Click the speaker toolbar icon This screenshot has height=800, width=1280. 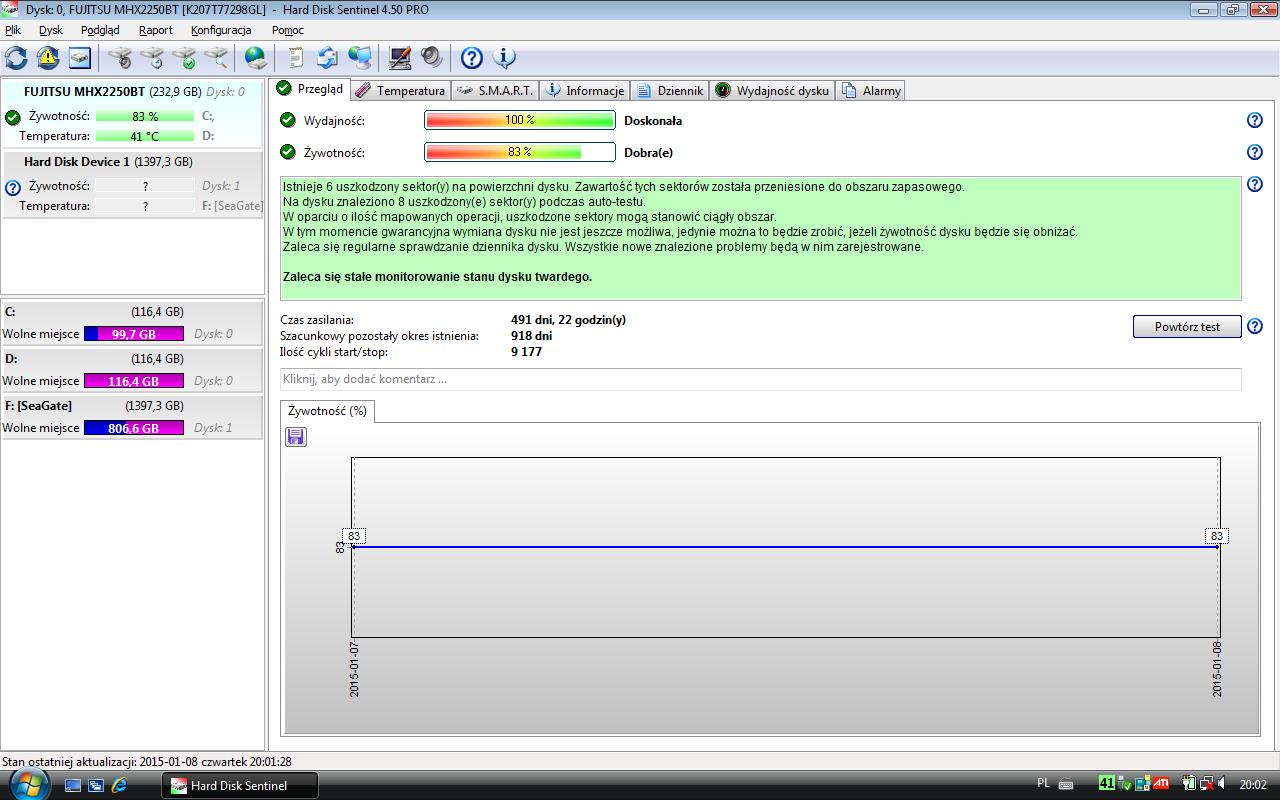[432, 58]
